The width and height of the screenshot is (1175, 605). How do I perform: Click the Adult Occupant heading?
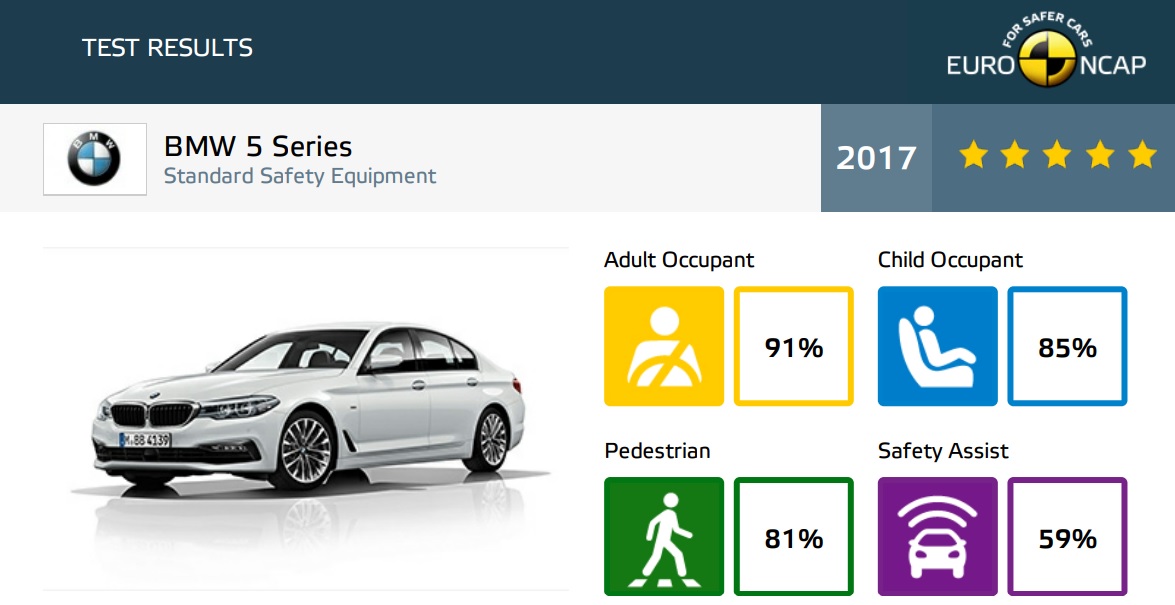coord(679,260)
